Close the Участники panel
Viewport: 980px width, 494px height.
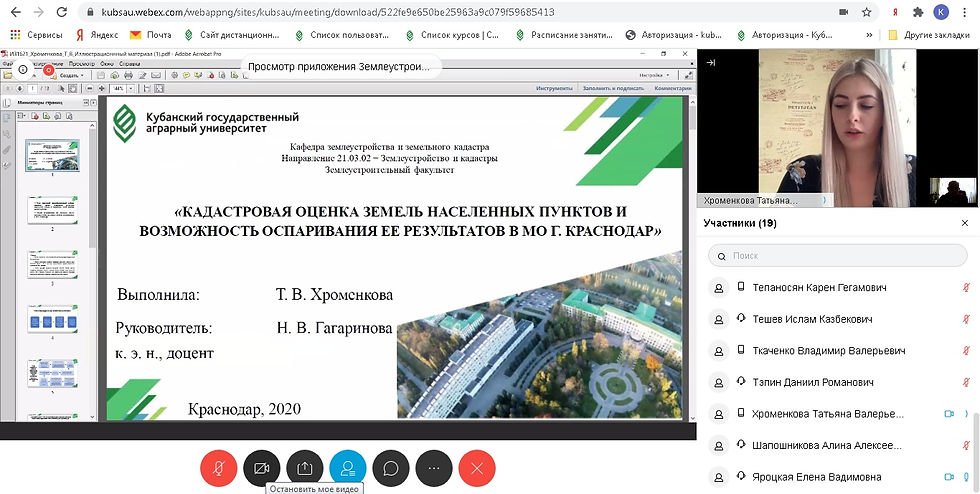964,223
